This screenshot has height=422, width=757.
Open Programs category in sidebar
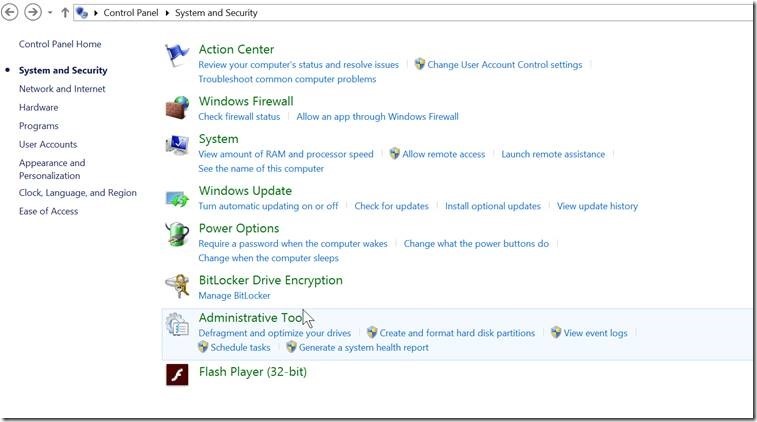point(39,126)
